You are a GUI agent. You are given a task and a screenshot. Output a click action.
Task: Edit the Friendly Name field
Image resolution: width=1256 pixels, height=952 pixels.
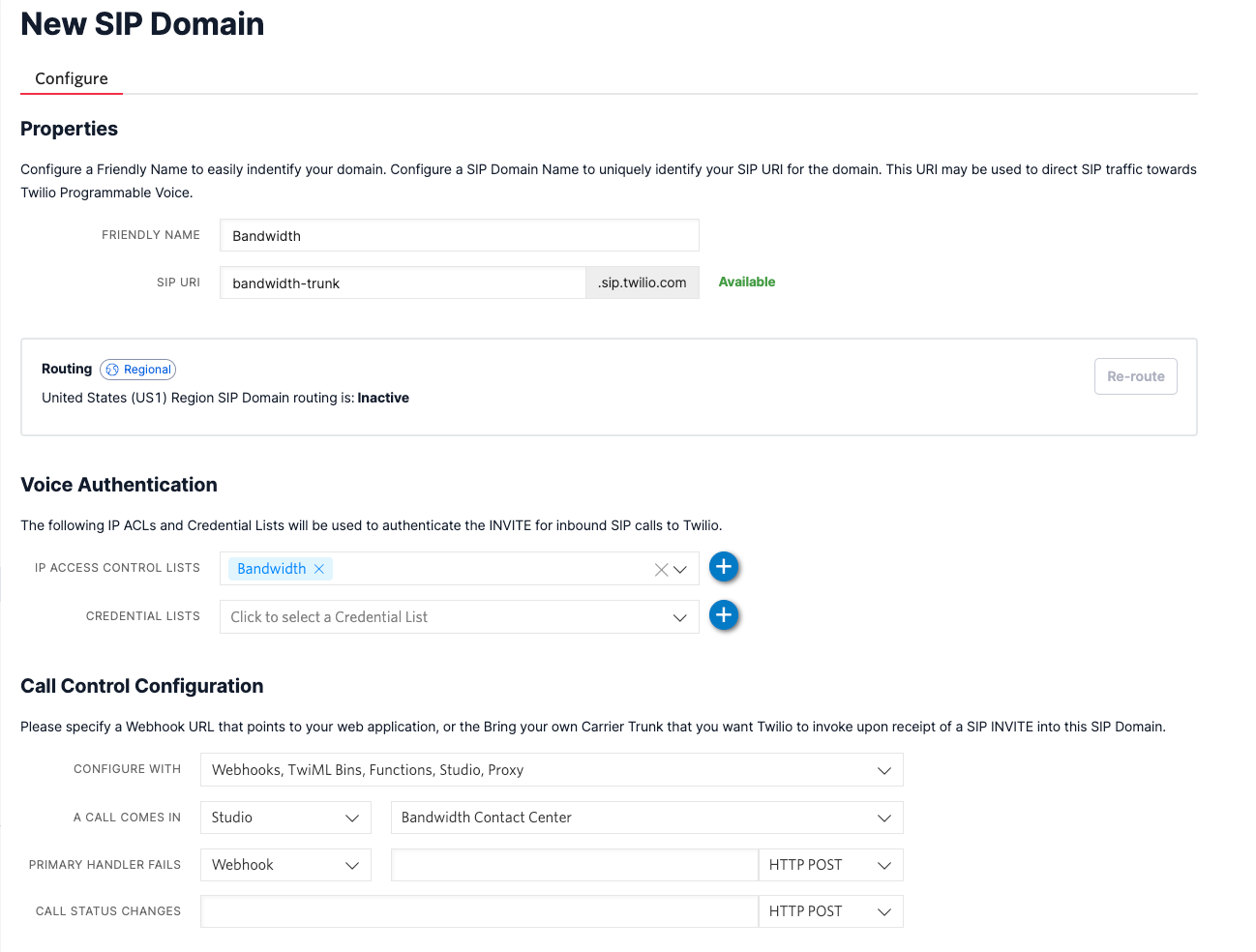460,236
